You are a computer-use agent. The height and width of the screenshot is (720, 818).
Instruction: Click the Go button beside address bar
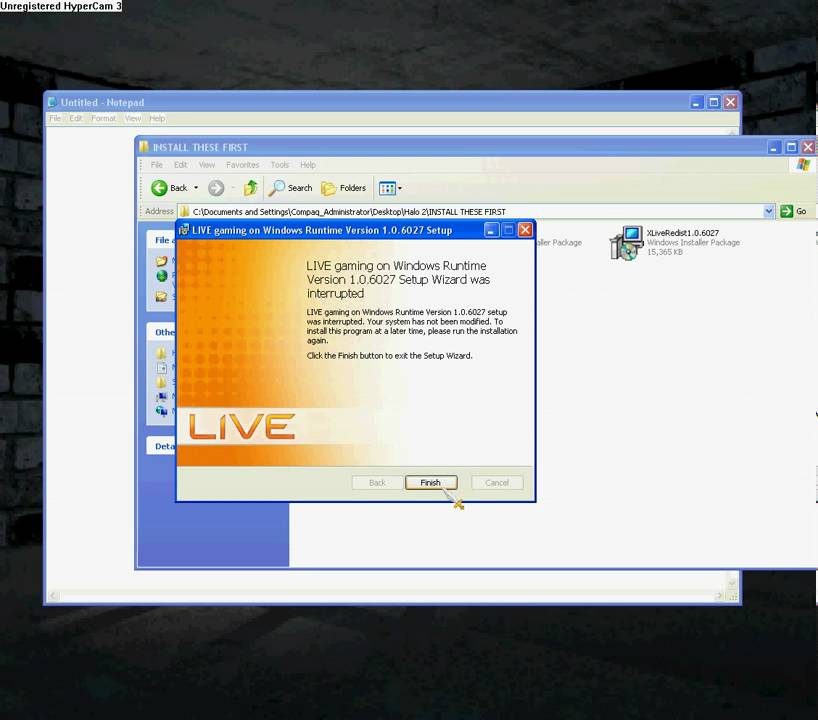click(794, 211)
